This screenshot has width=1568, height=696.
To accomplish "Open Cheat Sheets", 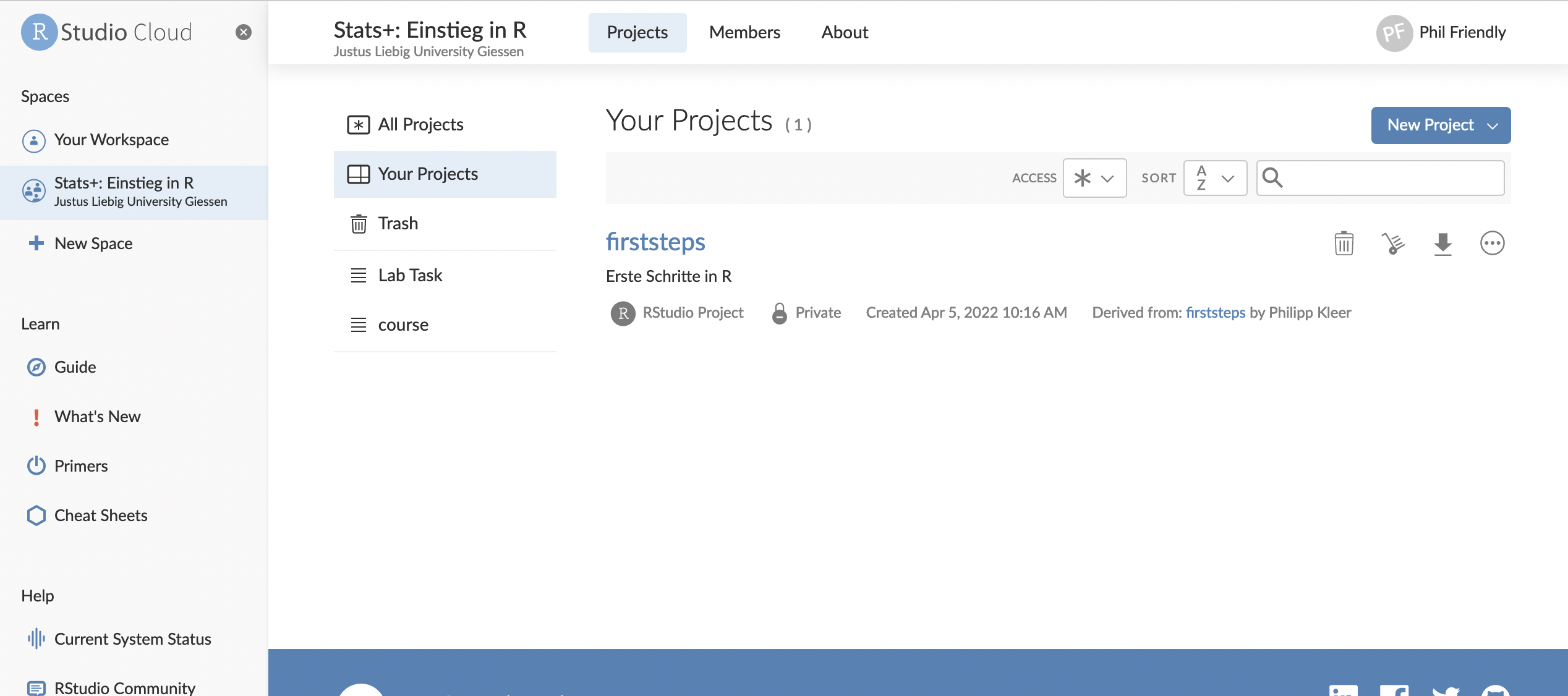I will pyautogui.click(x=101, y=516).
